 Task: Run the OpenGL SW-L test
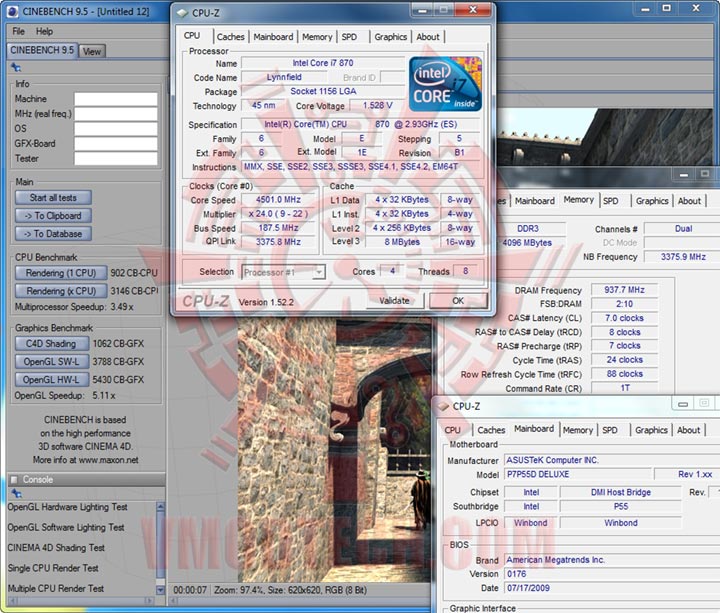click(x=51, y=361)
